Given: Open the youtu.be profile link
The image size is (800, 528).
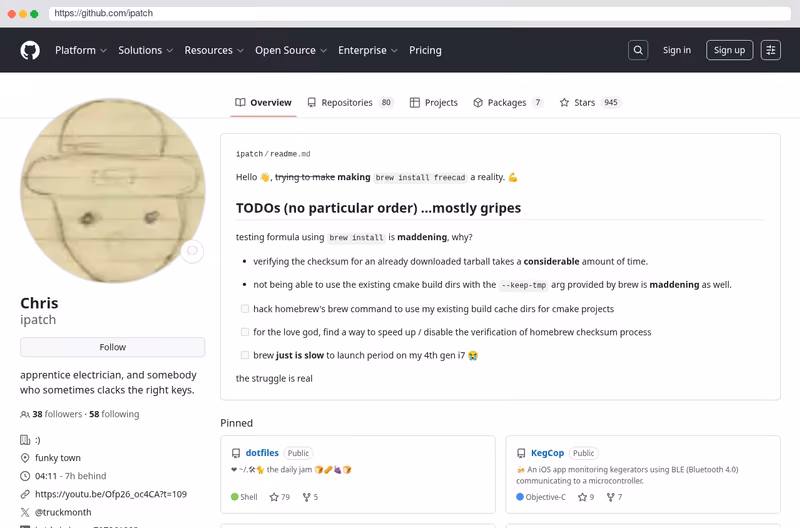Looking at the screenshot, I should [111, 494].
